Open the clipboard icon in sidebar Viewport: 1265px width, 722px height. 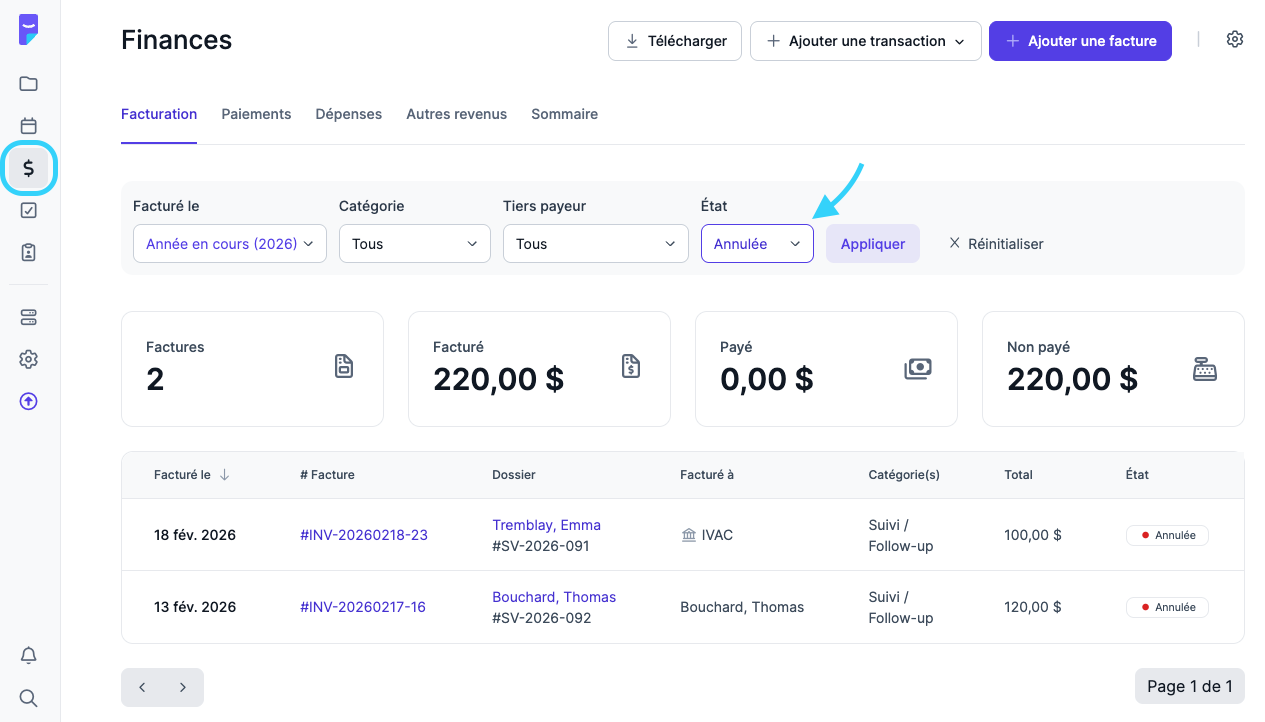tap(29, 252)
